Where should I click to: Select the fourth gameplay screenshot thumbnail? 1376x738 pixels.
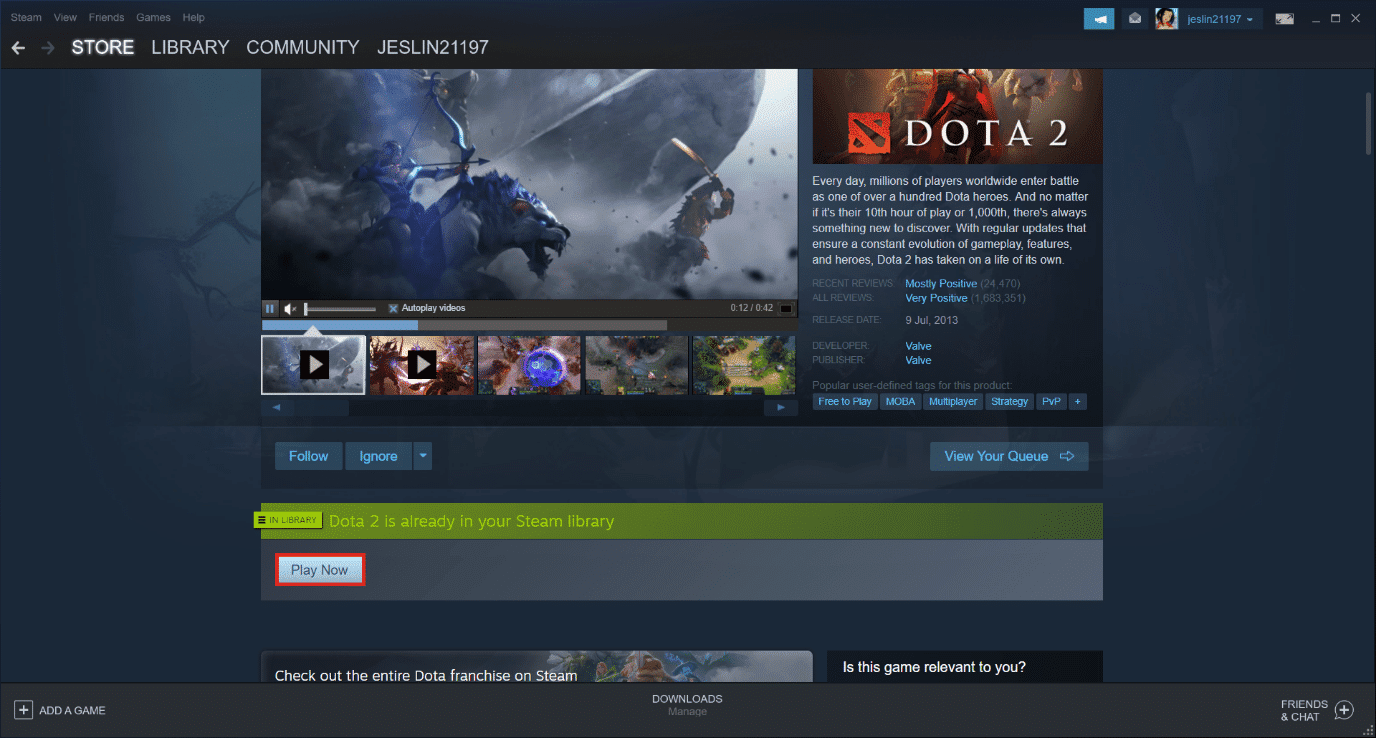(637, 365)
